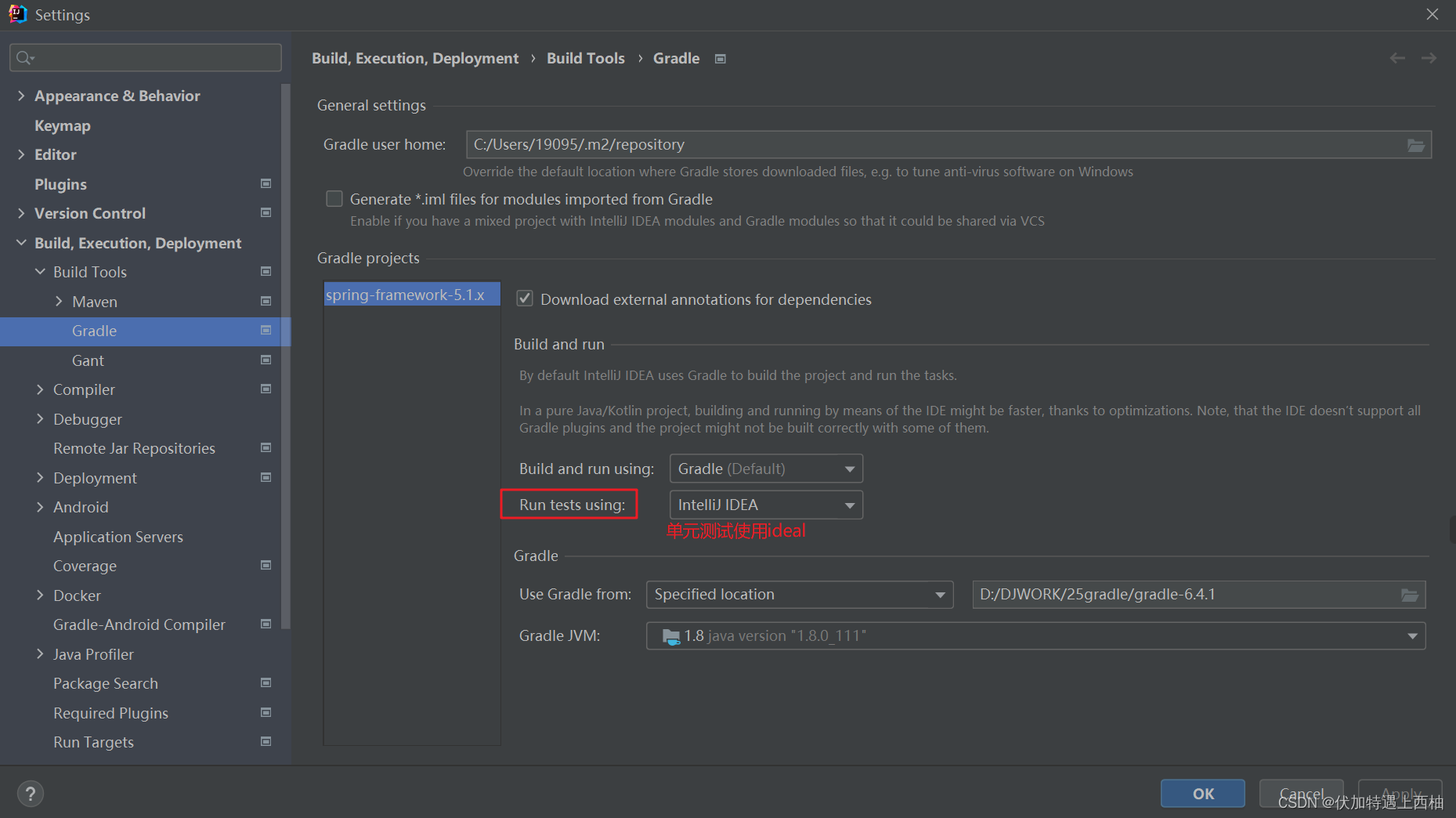1456x818 pixels.
Task: Open the Run tests using dropdown
Action: (766, 505)
